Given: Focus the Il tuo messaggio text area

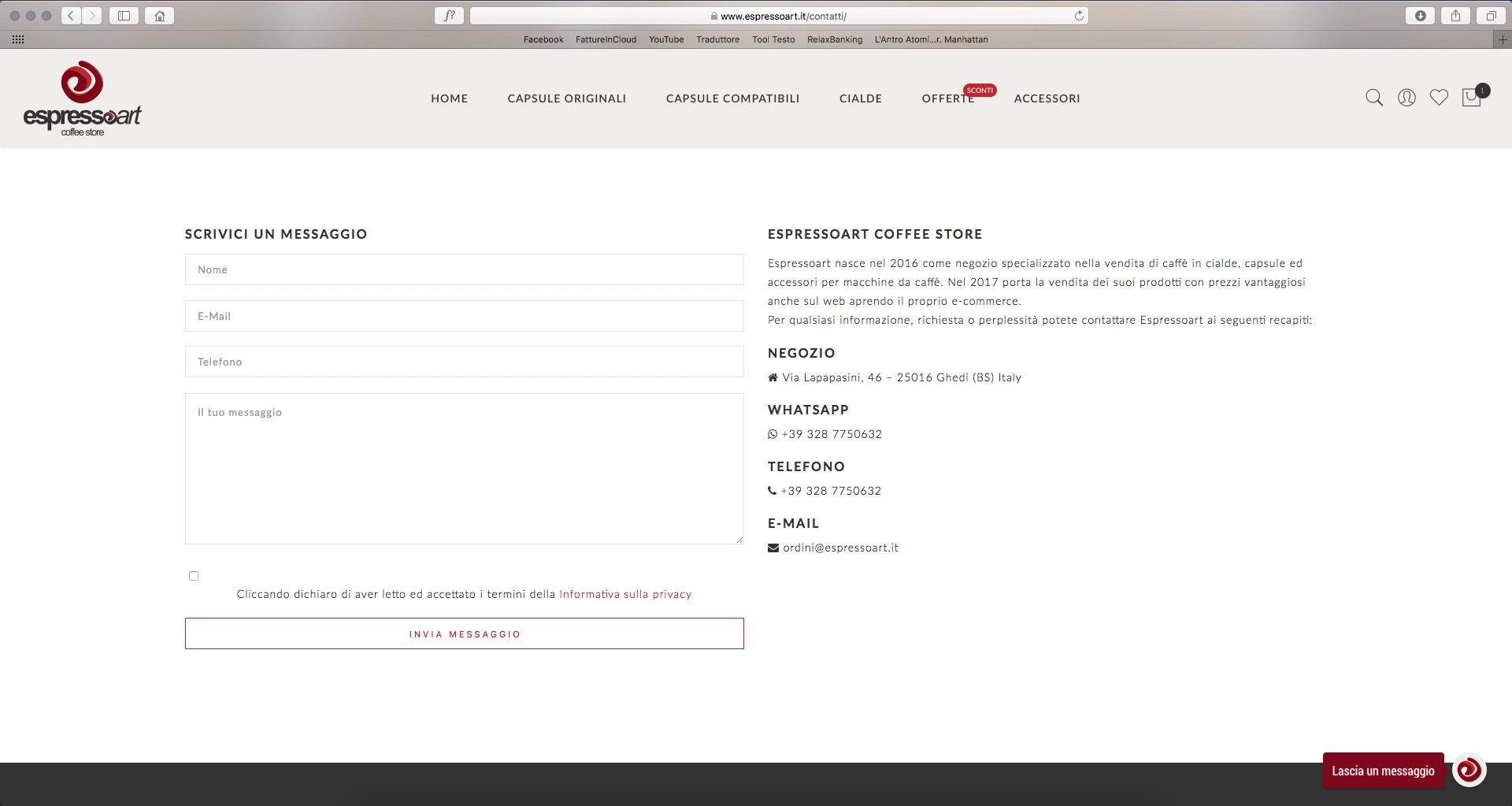Looking at the screenshot, I should 465,469.
